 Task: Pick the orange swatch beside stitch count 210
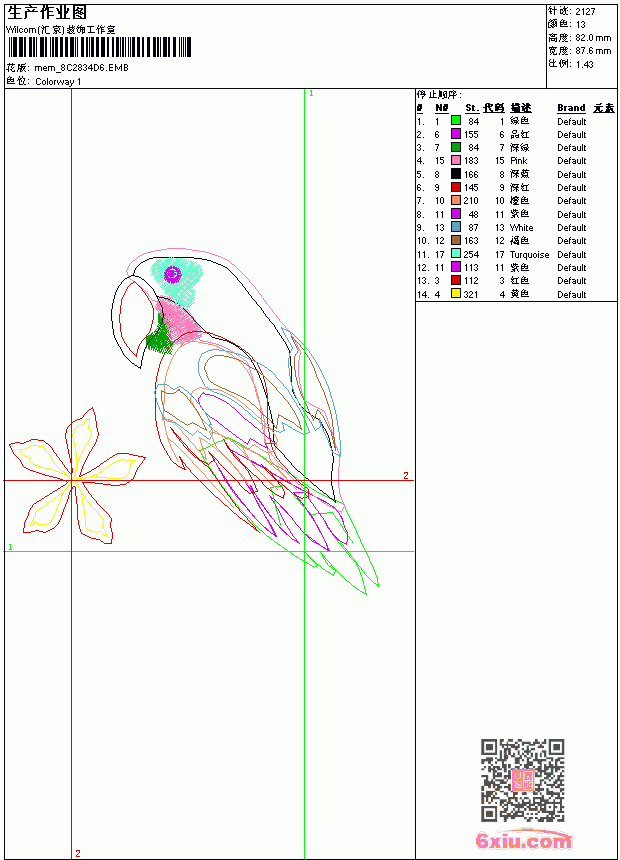(455, 200)
